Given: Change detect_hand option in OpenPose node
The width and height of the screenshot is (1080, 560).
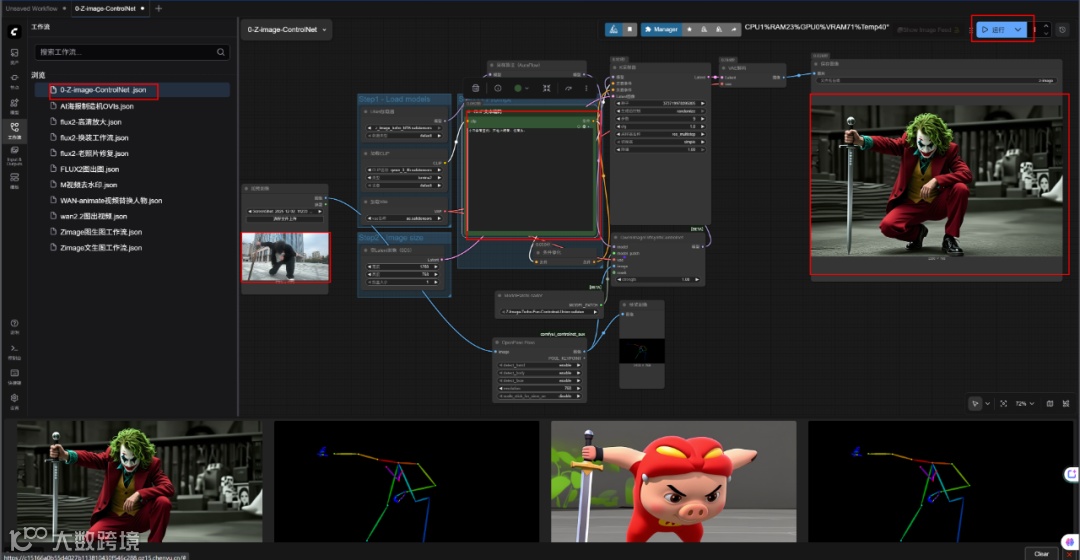Looking at the screenshot, I should [539, 365].
